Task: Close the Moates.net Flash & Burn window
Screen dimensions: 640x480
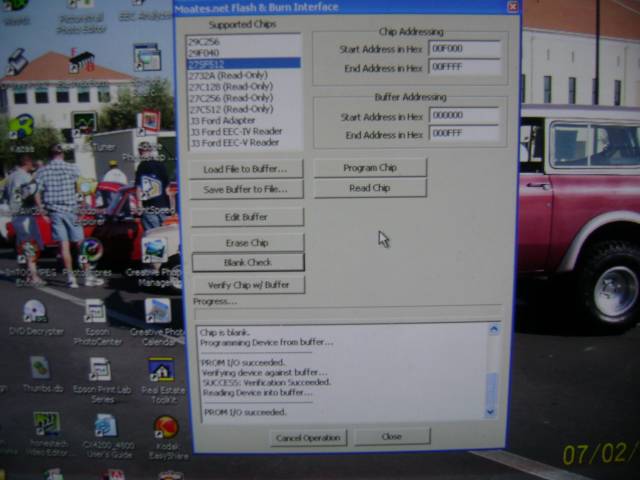Action: (513, 7)
